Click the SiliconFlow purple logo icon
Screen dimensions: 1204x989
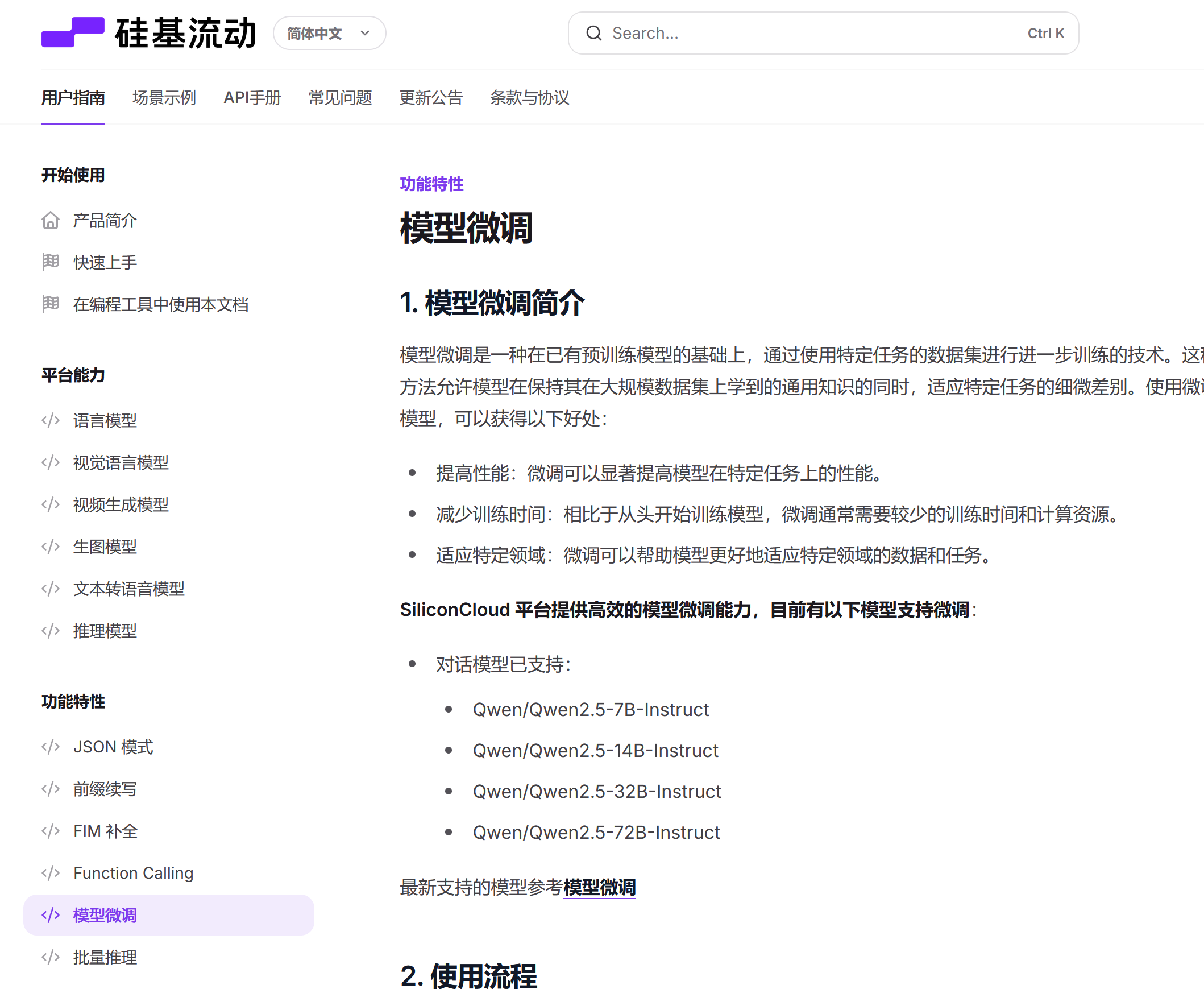72,32
